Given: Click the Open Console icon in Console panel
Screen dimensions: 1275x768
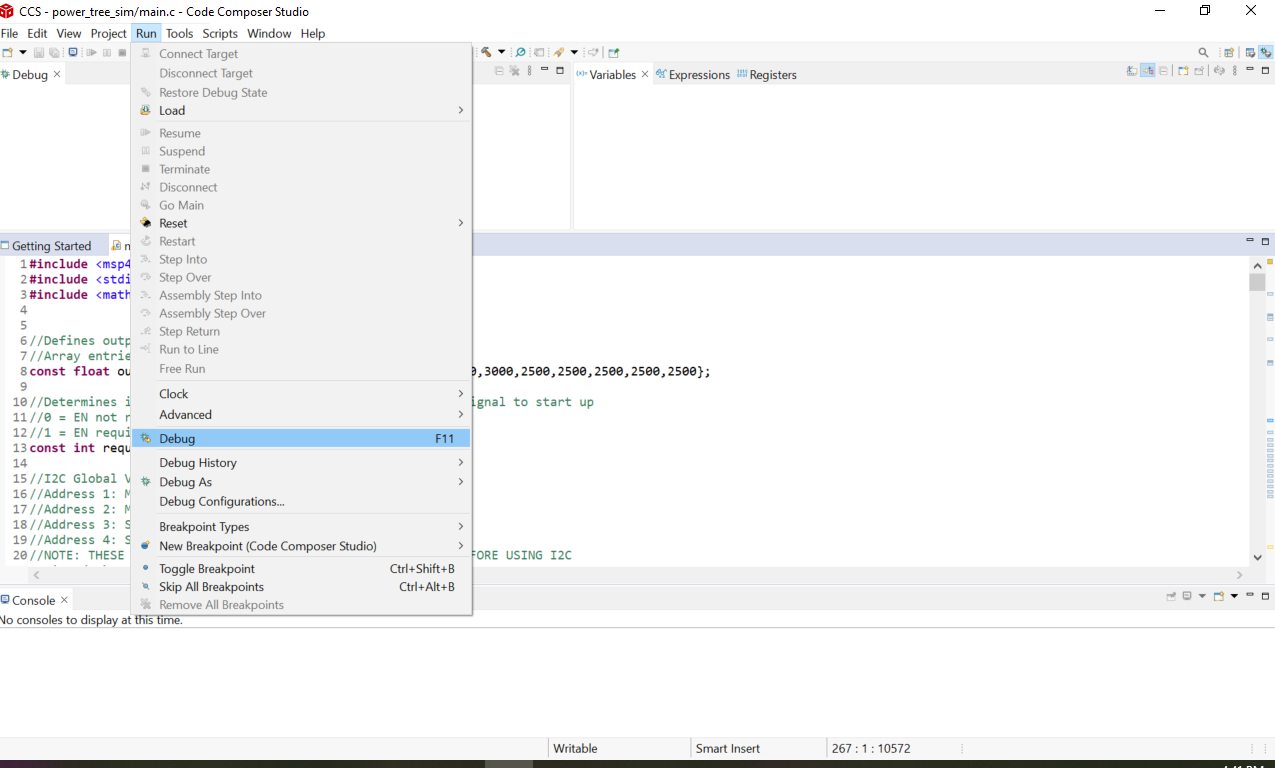Looking at the screenshot, I should (1219, 596).
